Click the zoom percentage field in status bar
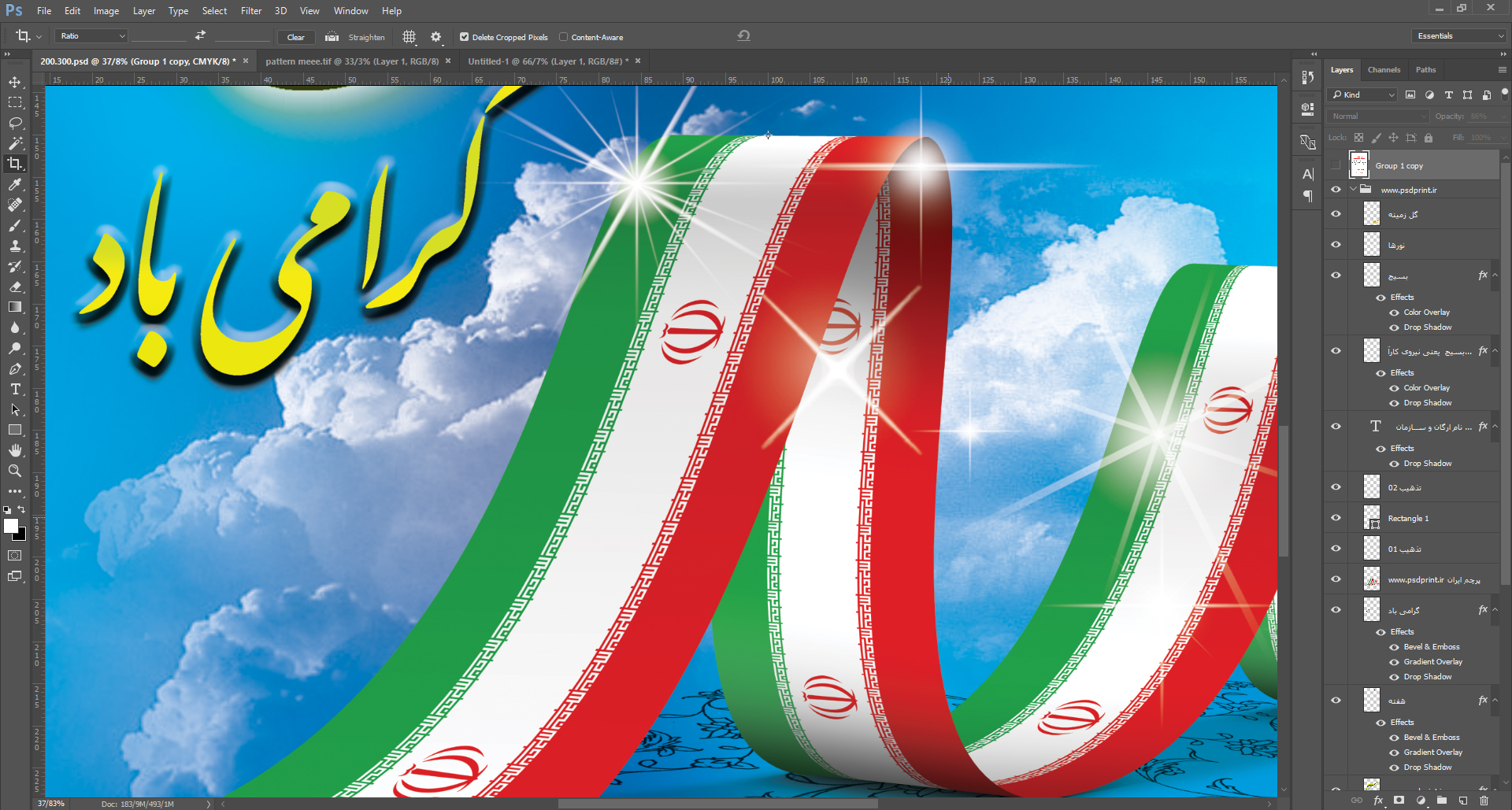Image resolution: width=1512 pixels, height=810 pixels. point(51,804)
